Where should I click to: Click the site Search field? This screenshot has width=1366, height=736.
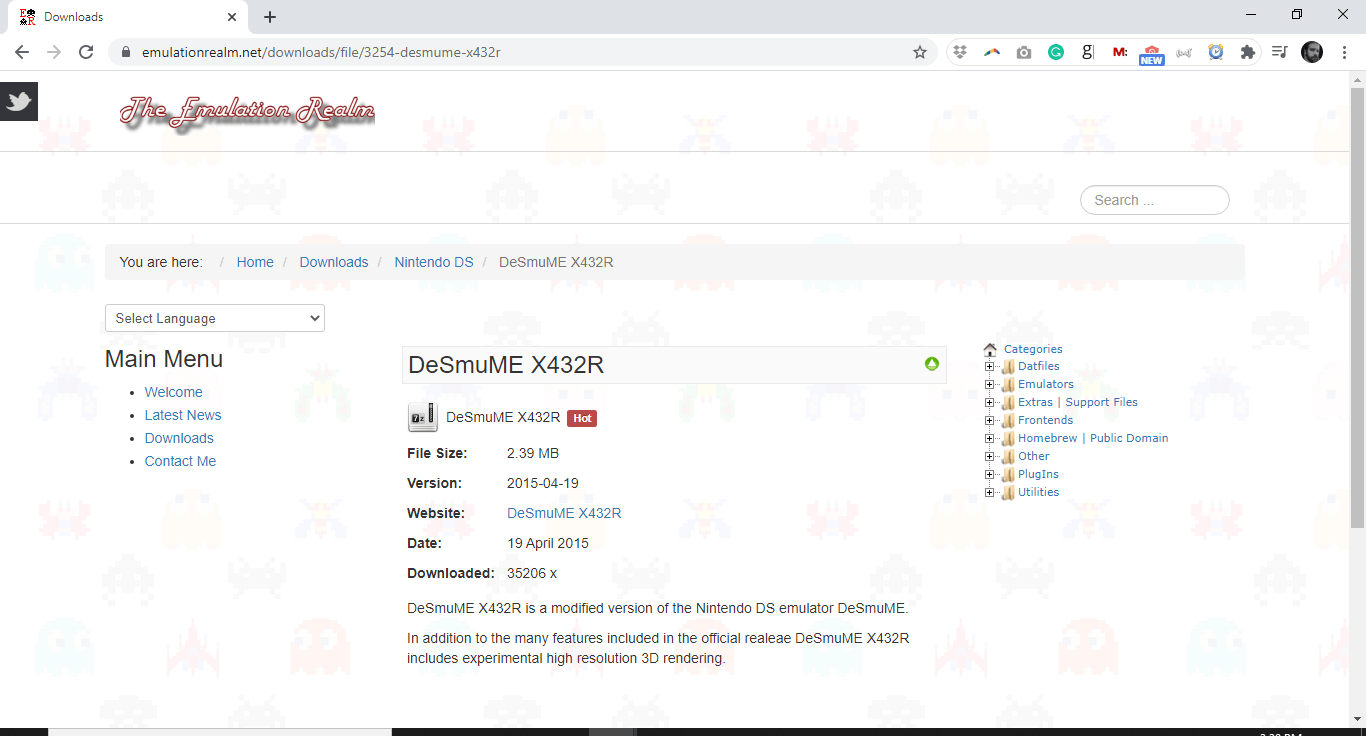click(x=1155, y=200)
